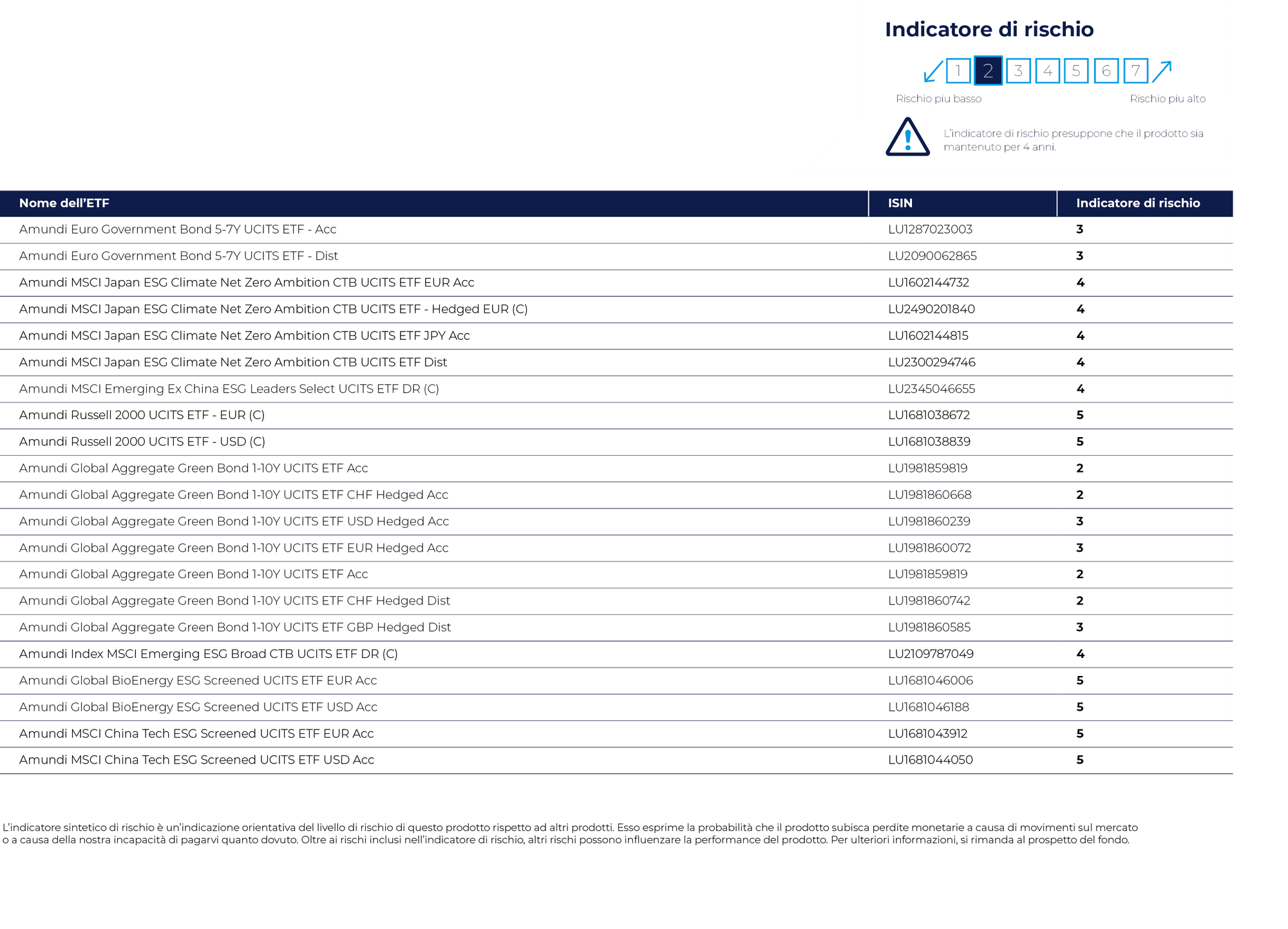Image resolution: width=1288 pixels, height=929 pixels.
Task: Click 'Amundi Global BioEnergy ESG Screened UCITS ETF EUR Acc'
Action: click(198, 680)
